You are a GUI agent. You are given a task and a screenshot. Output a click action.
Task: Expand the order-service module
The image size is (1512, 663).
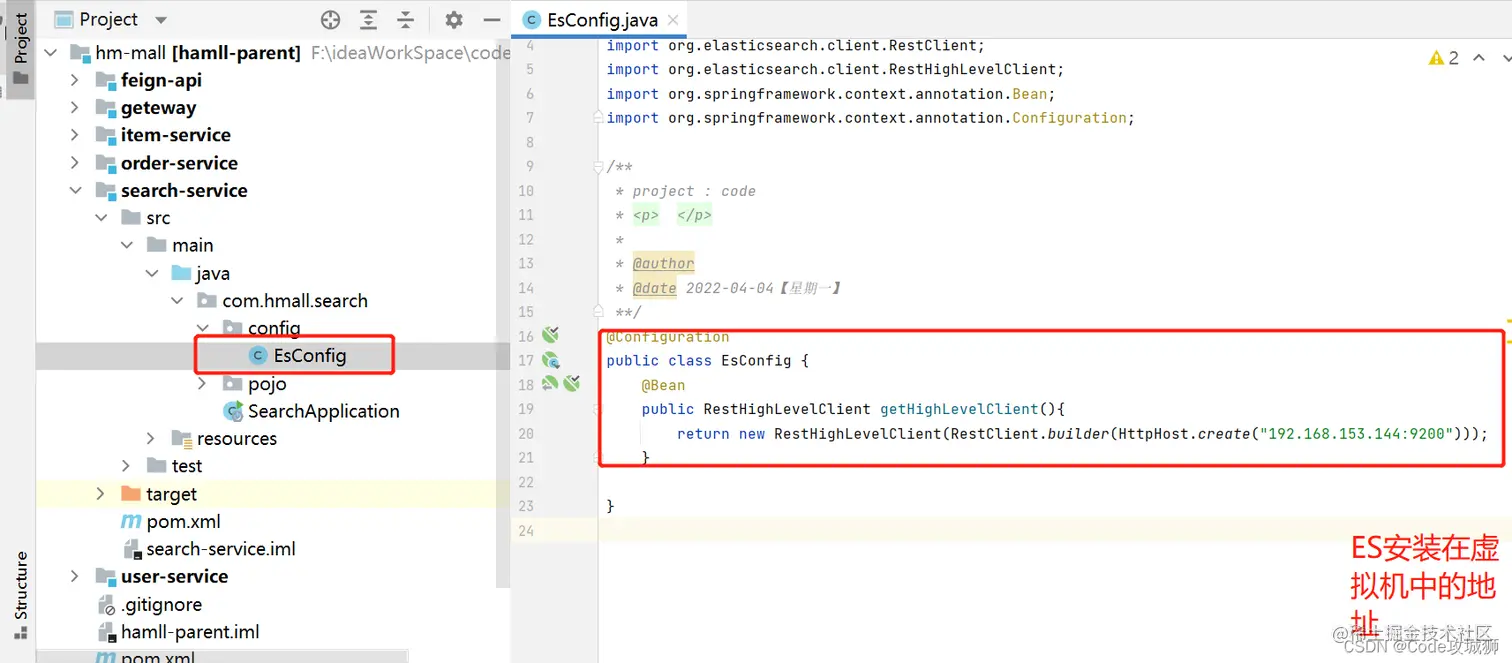click(75, 163)
